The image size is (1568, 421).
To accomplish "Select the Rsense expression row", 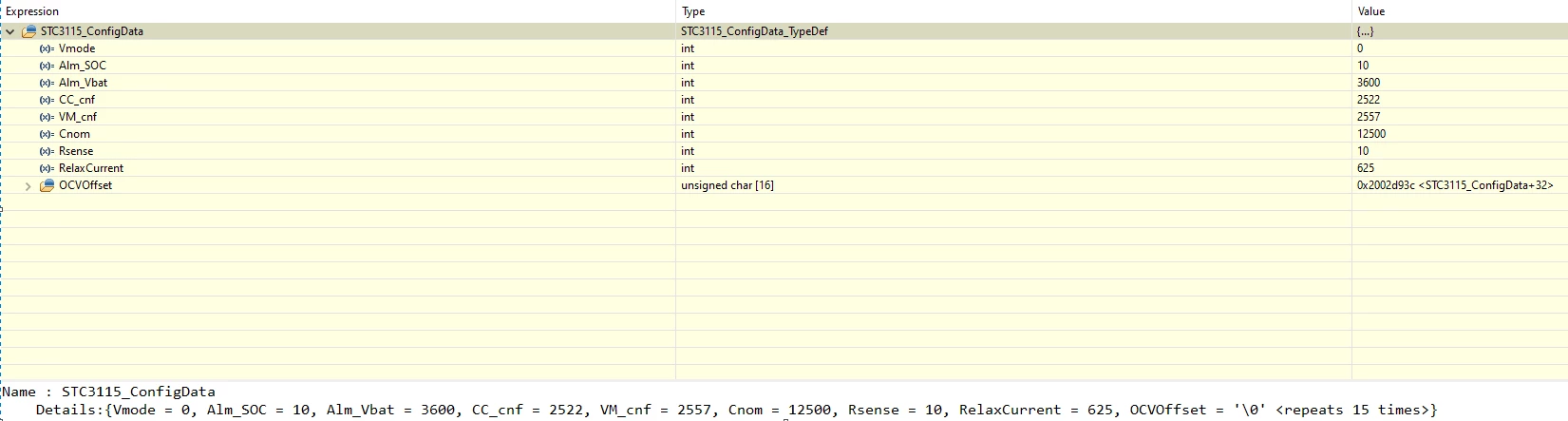I will tap(784, 151).
